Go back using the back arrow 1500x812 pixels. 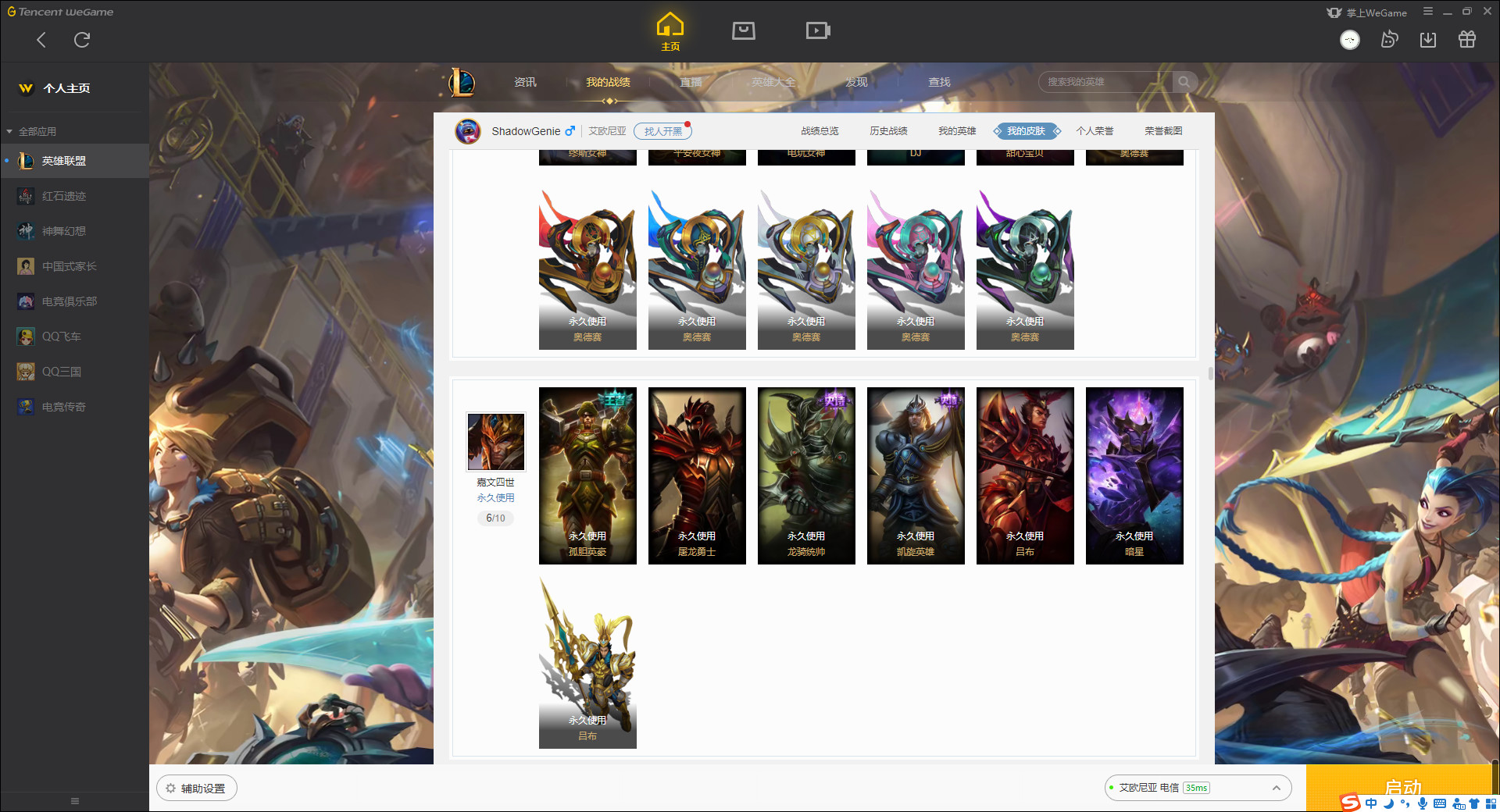tap(41, 40)
